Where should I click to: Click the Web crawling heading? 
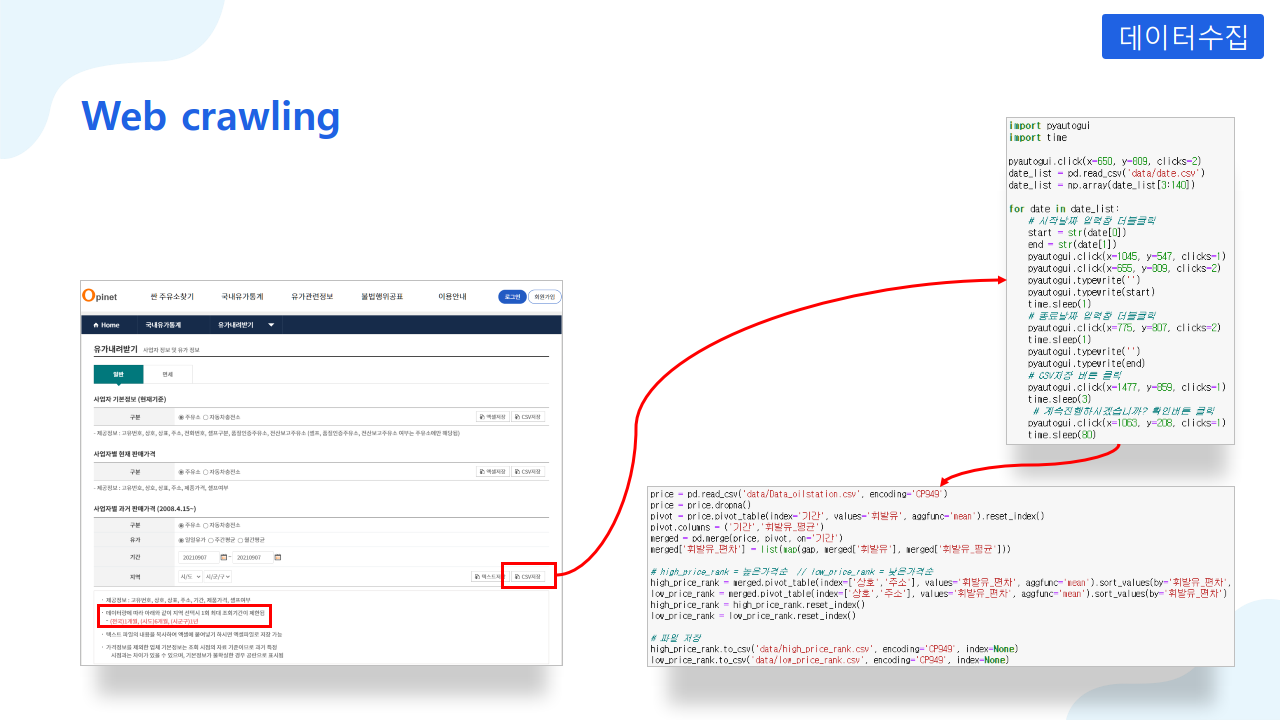pos(211,116)
